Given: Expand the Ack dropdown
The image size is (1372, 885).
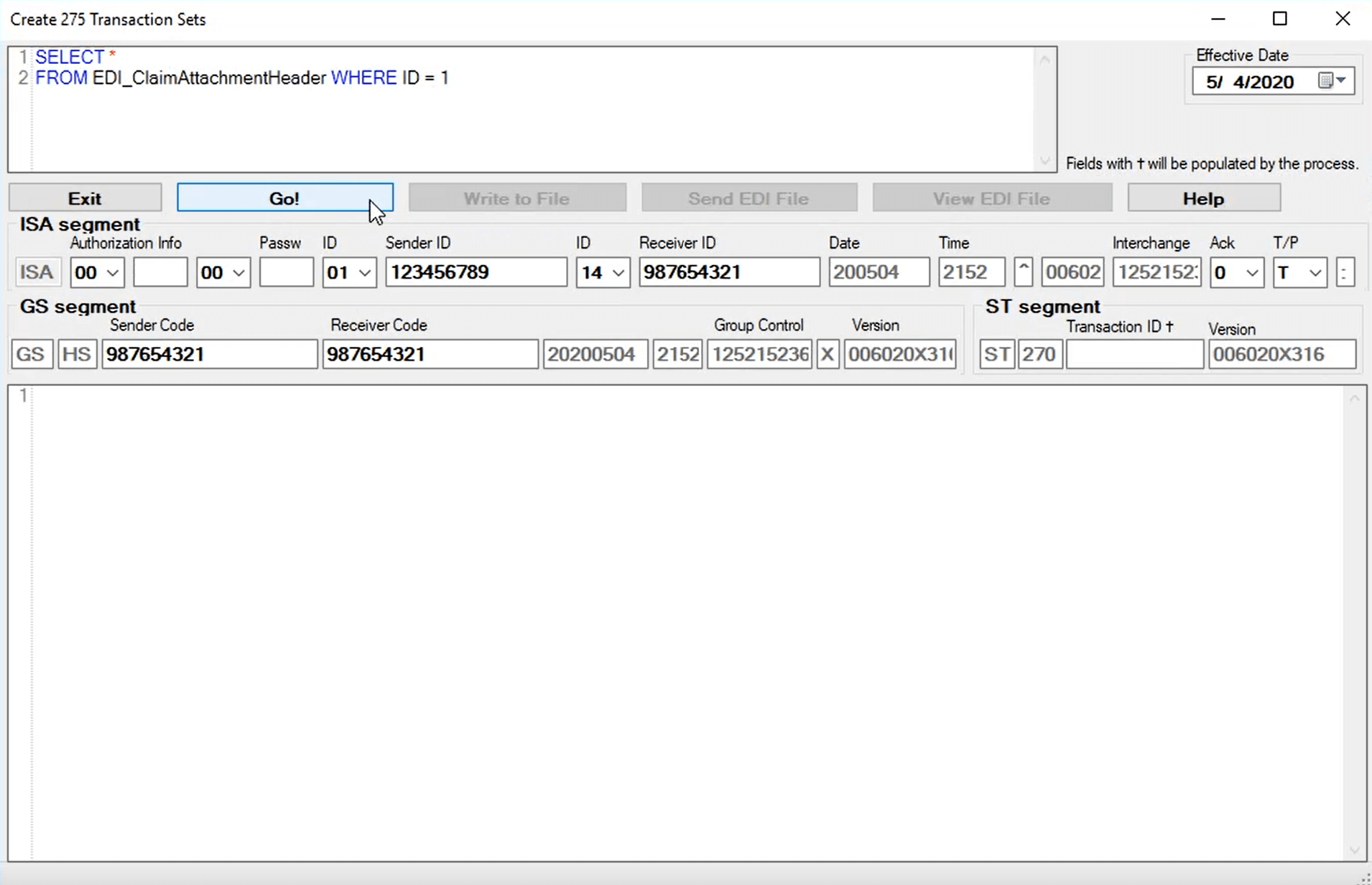Looking at the screenshot, I should [1251, 273].
